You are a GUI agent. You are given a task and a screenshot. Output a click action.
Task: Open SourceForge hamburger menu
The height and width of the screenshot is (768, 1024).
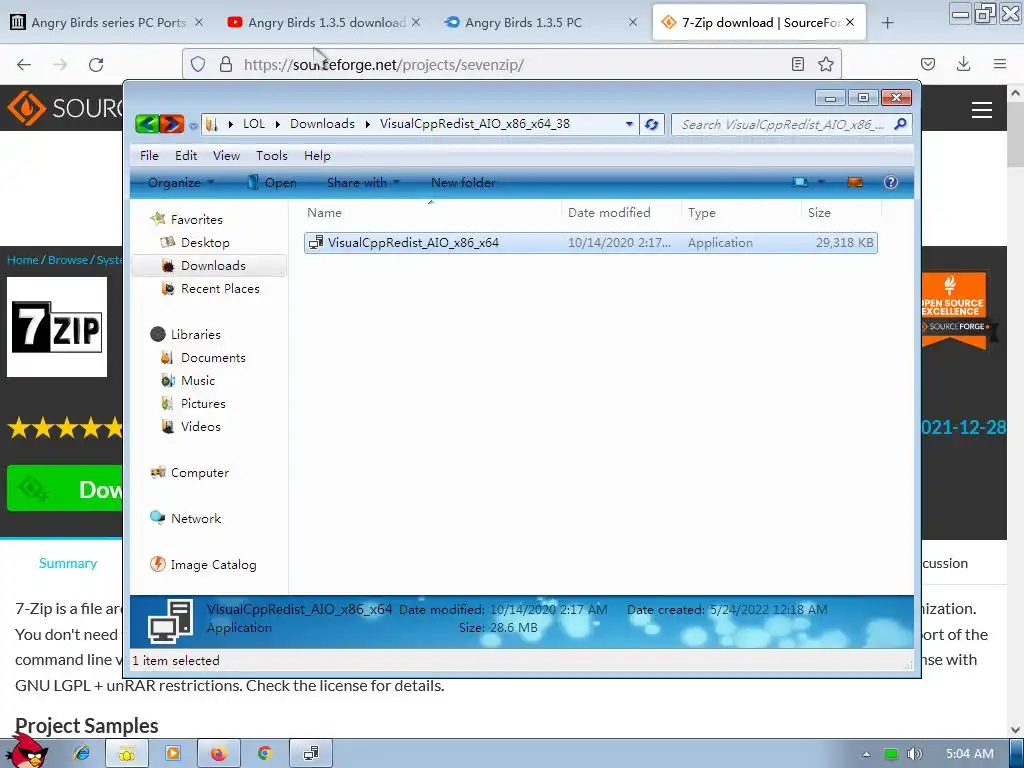click(x=982, y=110)
